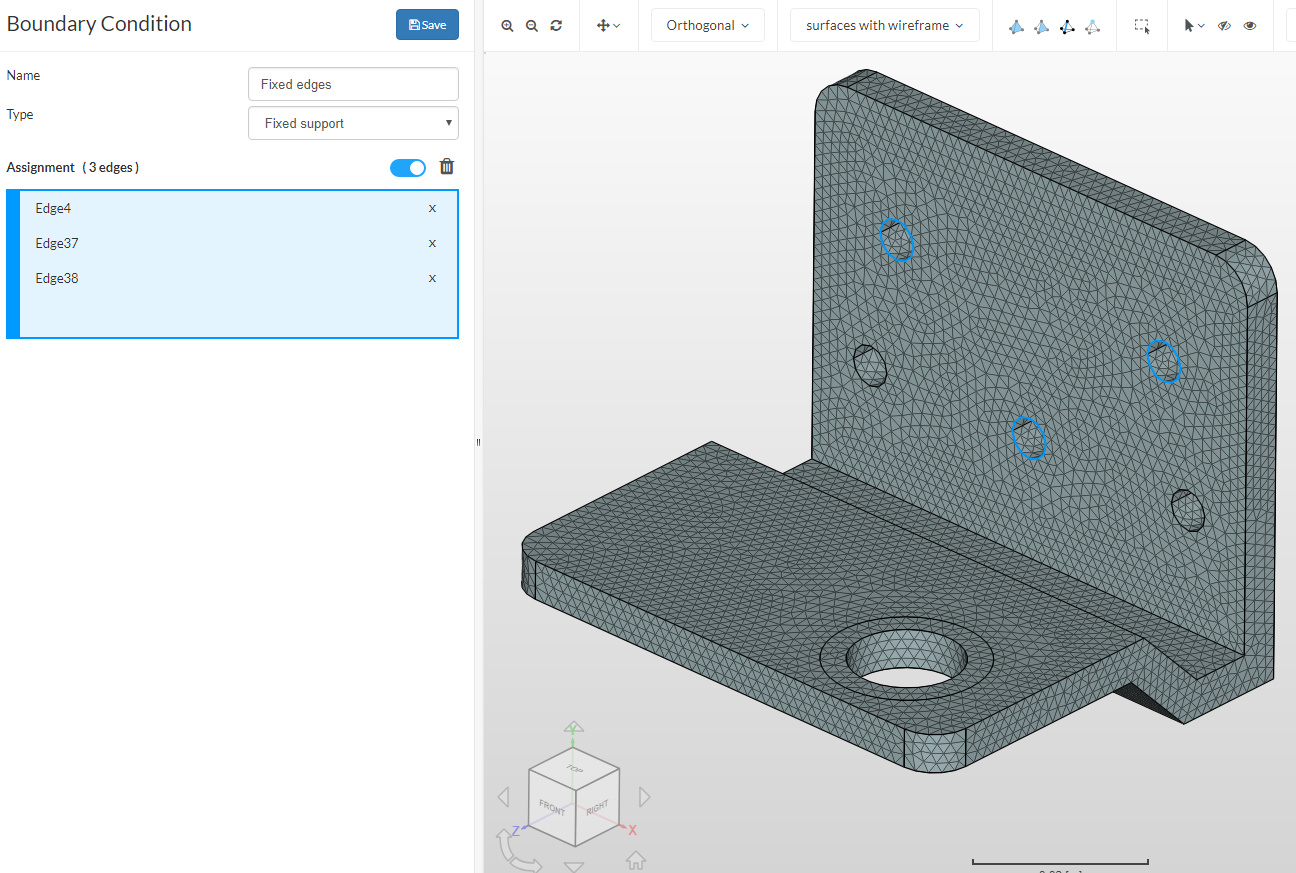Click the refresh view icon
This screenshot has height=873, width=1296.
click(x=556, y=25)
